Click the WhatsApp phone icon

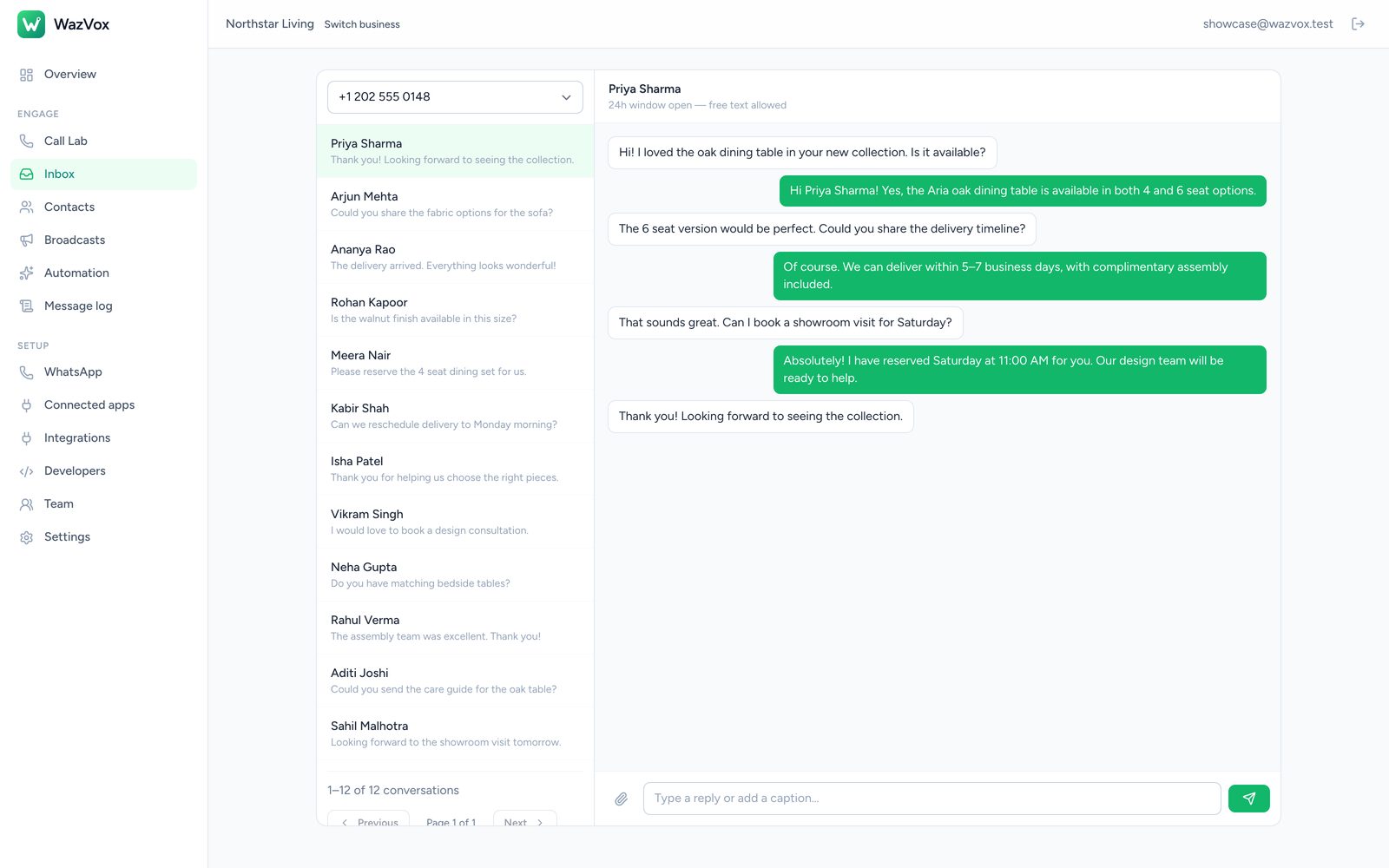[27, 372]
